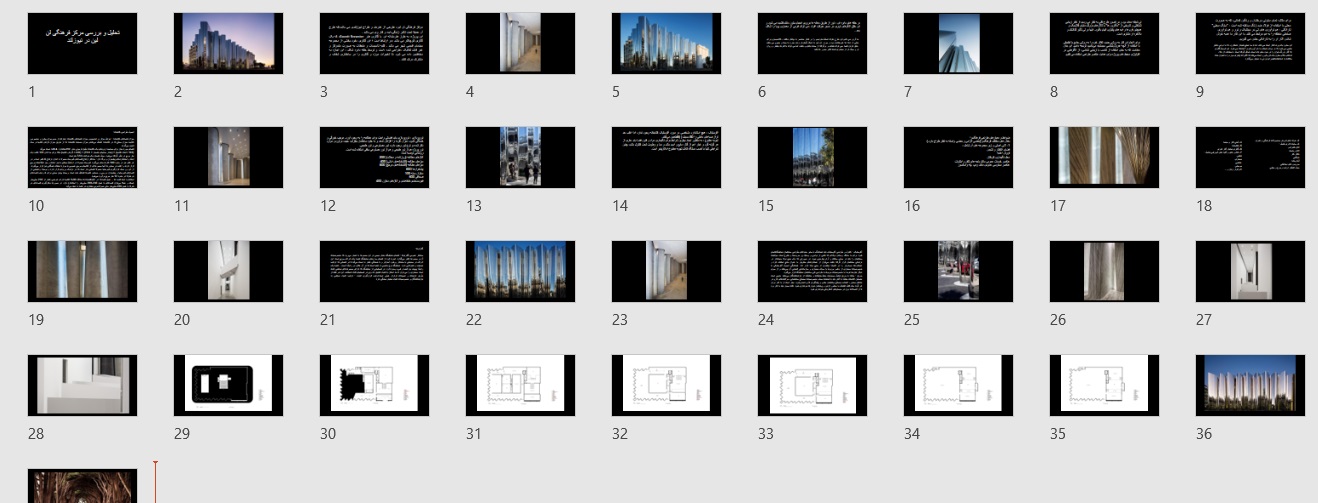Click slide 35 floor plan thumbnail

tap(1104, 385)
